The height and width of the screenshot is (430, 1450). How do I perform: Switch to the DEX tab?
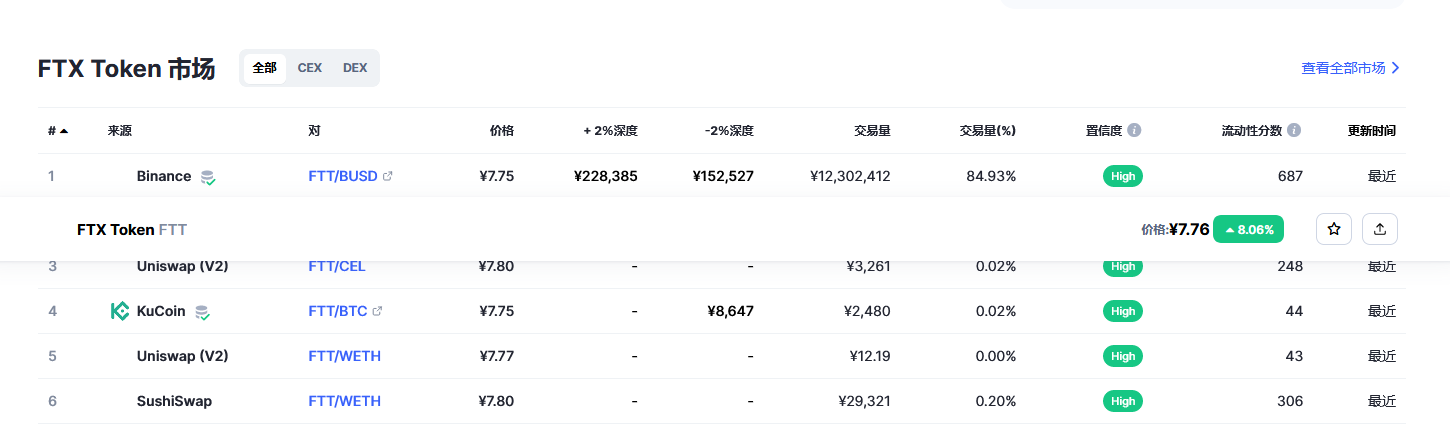click(355, 68)
